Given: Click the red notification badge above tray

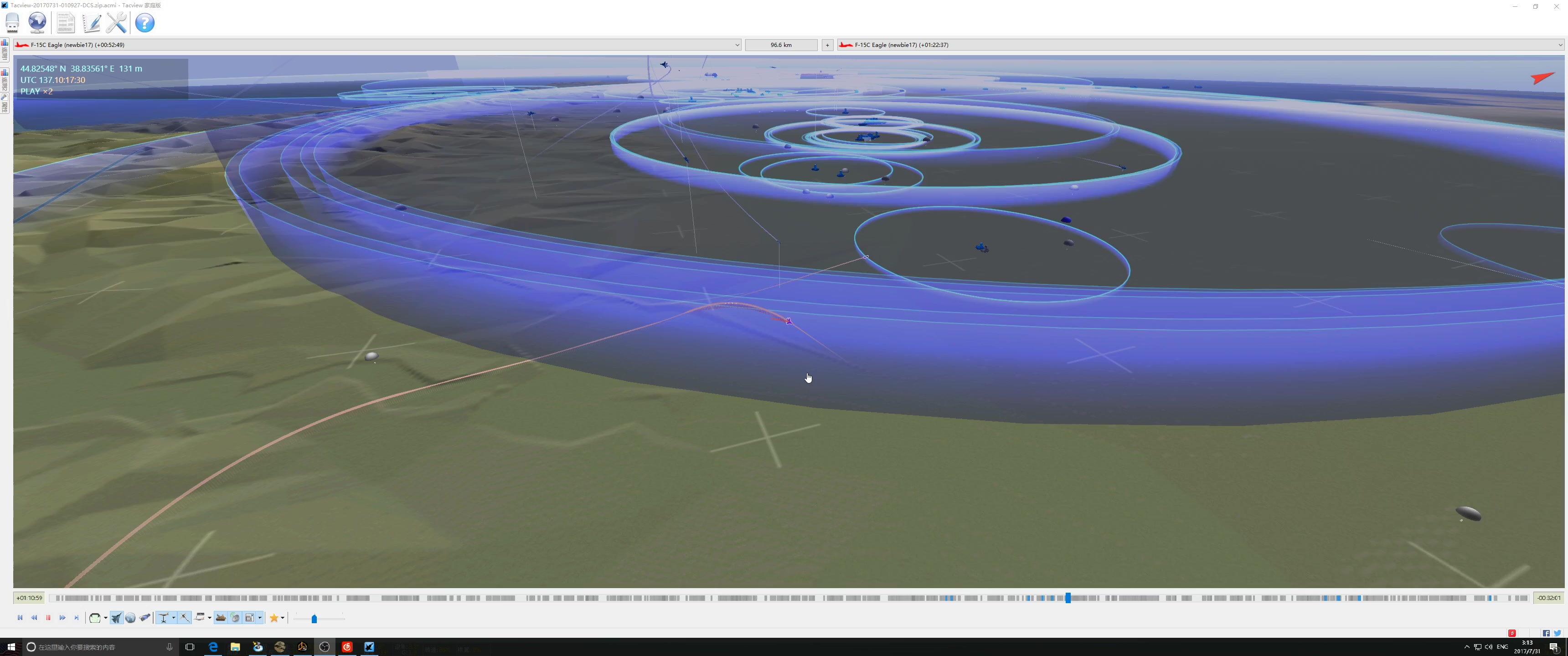Looking at the screenshot, I should point(1512,634).
